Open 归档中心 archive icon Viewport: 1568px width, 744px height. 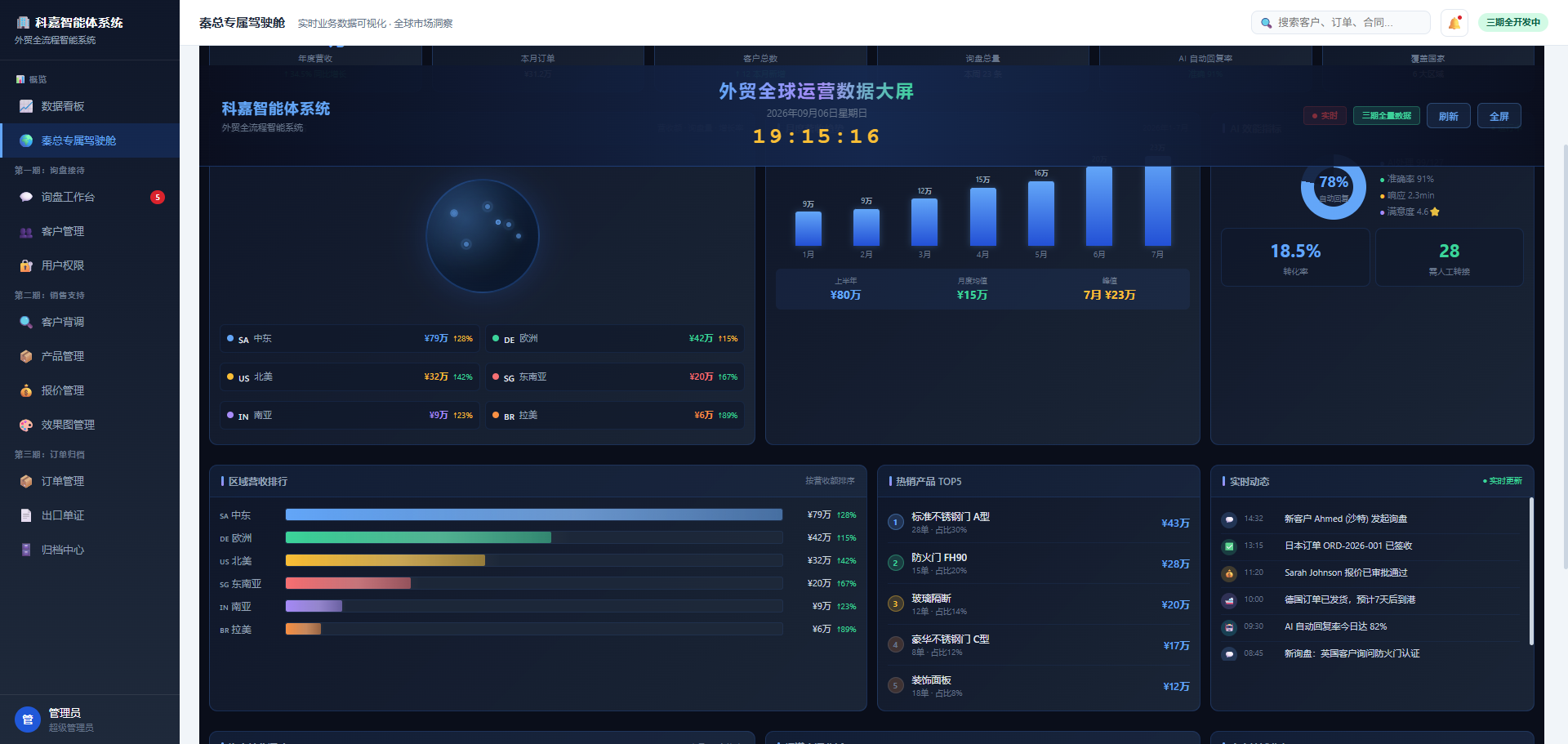26,550
